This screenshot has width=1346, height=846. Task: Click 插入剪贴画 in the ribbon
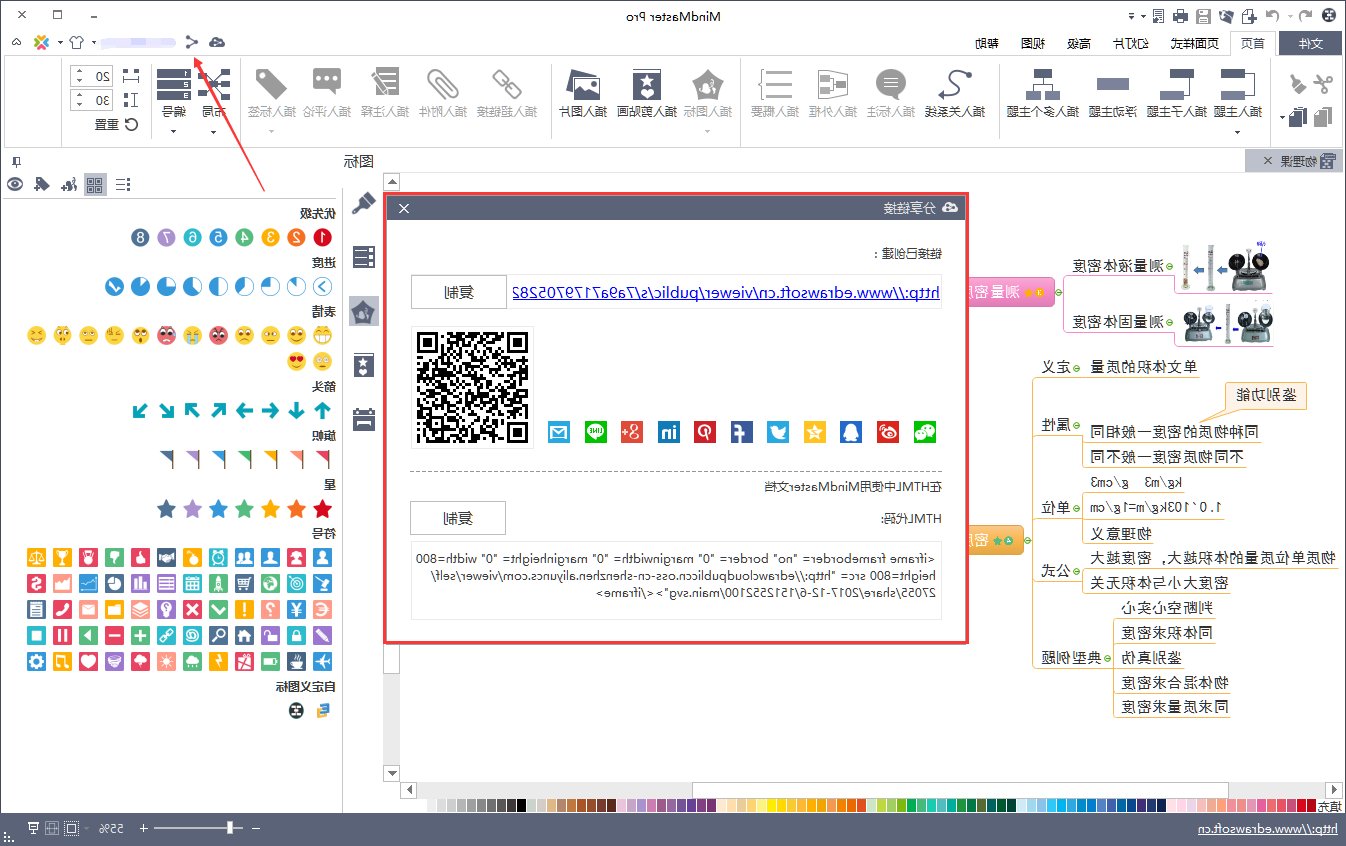point(645,94)
